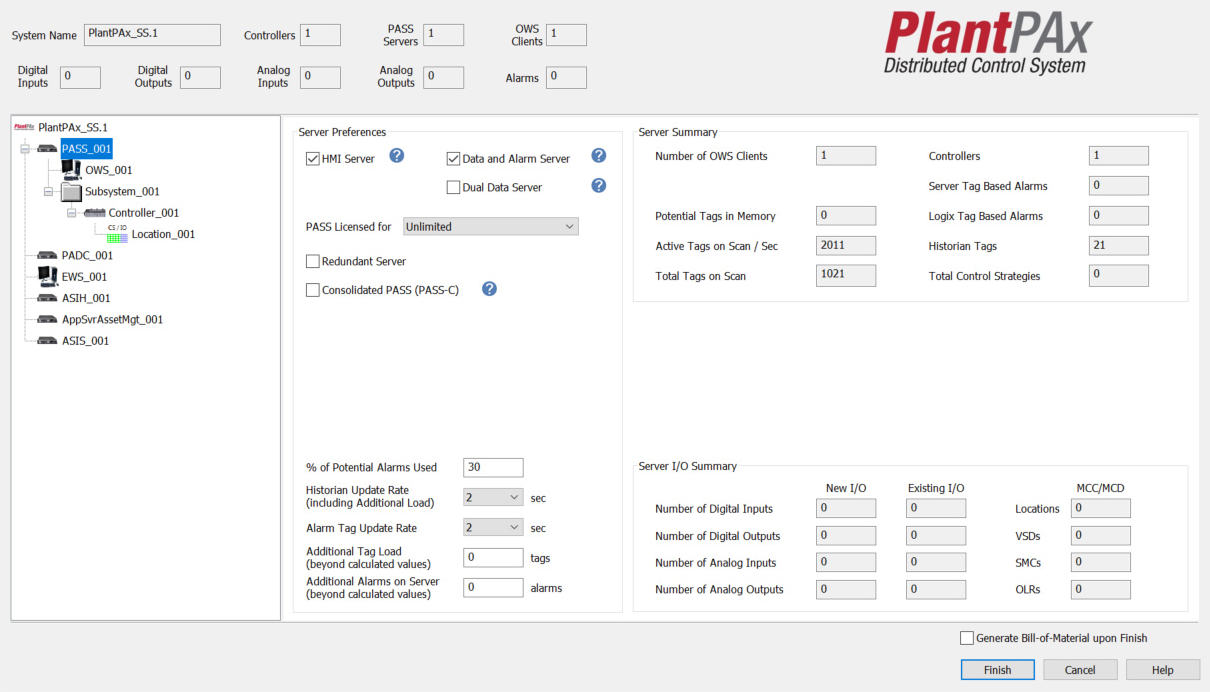Select Subsystem_001 tree item
The width and height of the screenshot is (1210, 692).
click(122, 192)
